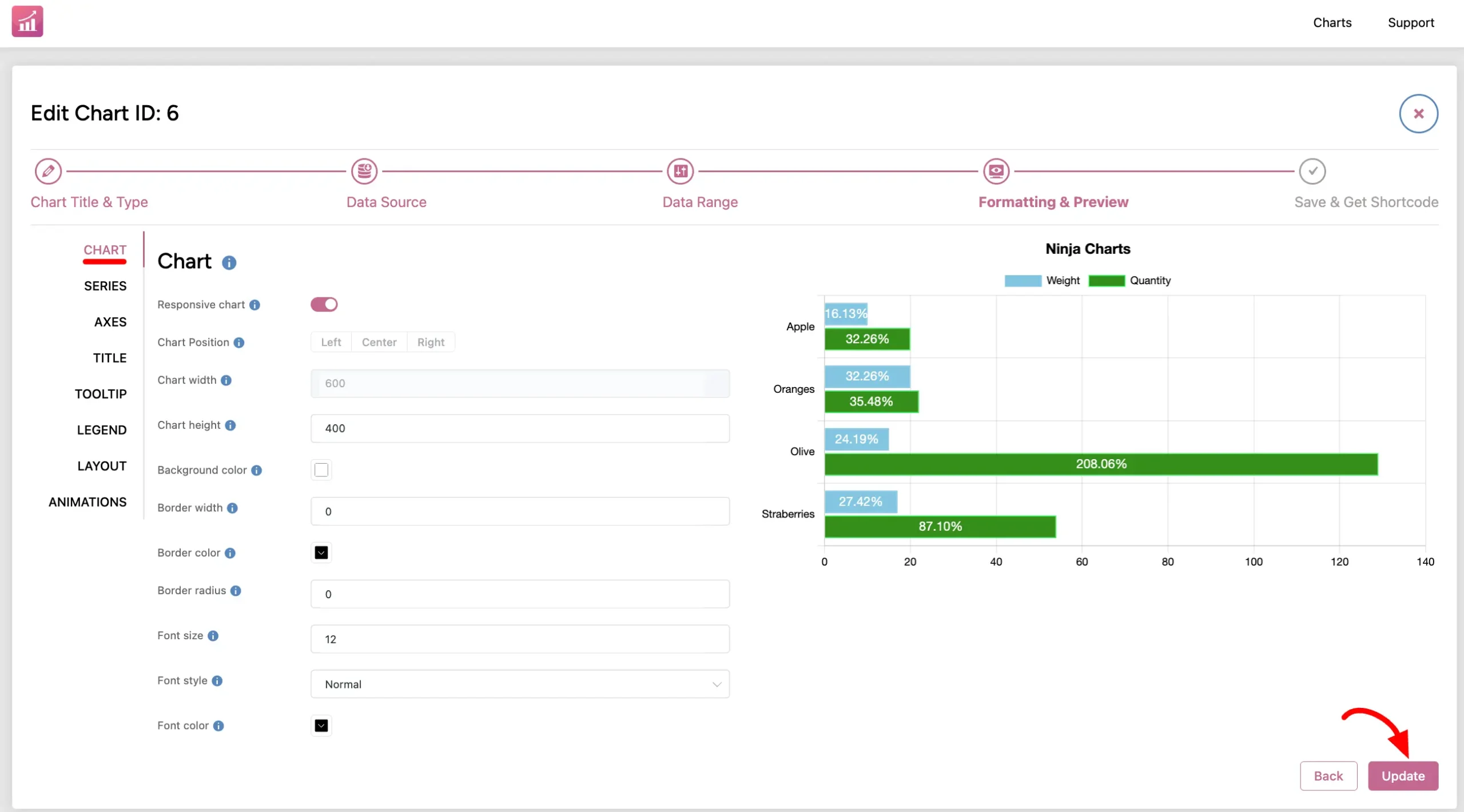Click the Border width info icon
The height and width of the screenshot is (812, 1464).
point(232,508)
